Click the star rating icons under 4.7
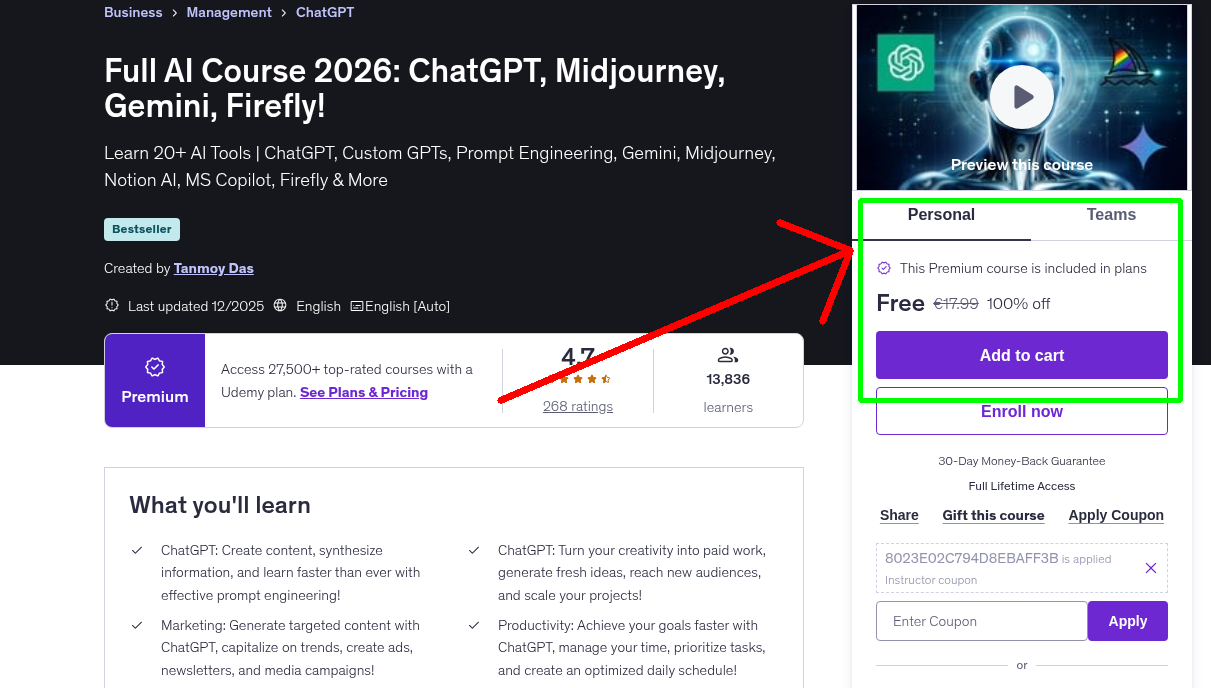The height and width of the screenshot is (688, 1211). (x=577, y=379)
